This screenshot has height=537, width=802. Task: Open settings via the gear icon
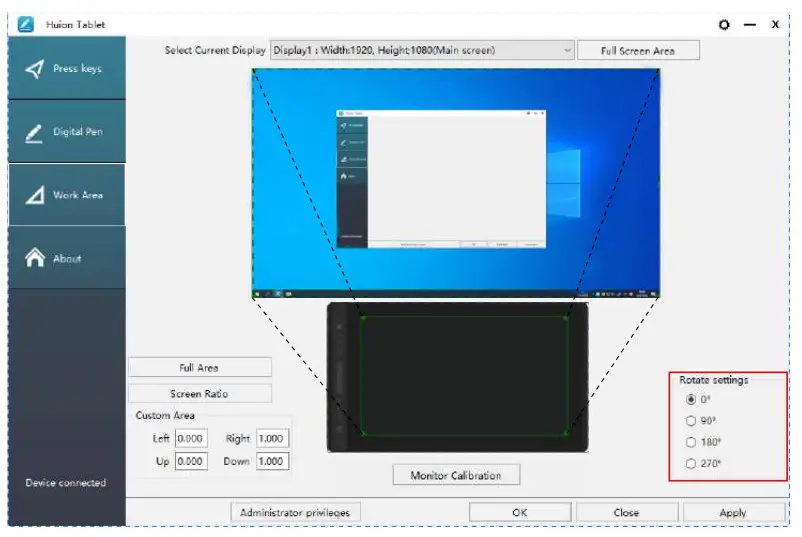click(x=724, y=25)
